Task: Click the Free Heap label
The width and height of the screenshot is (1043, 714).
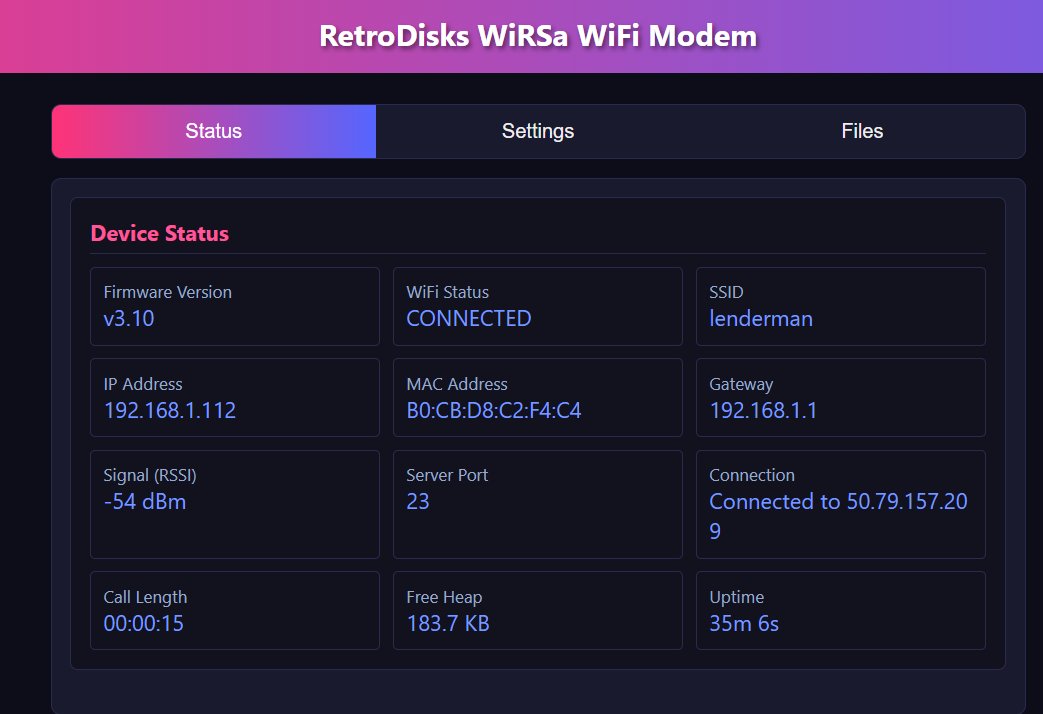Action: pyautogui.click(x=444, y=598)
